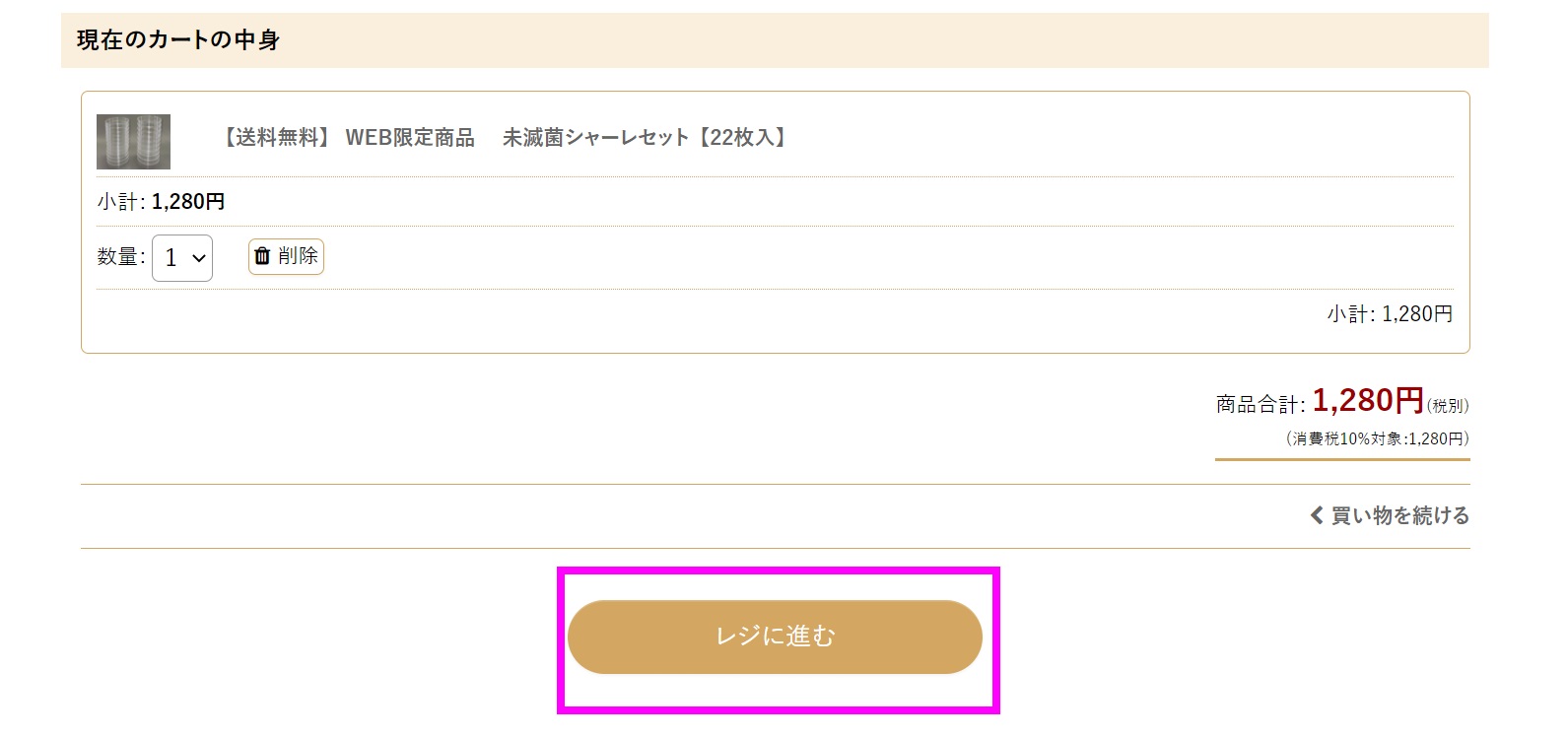This screenshot has width=1568, height=738.
Task: Click the left-side 小計: 1,280円 under the product name
Action: [161, 202]
